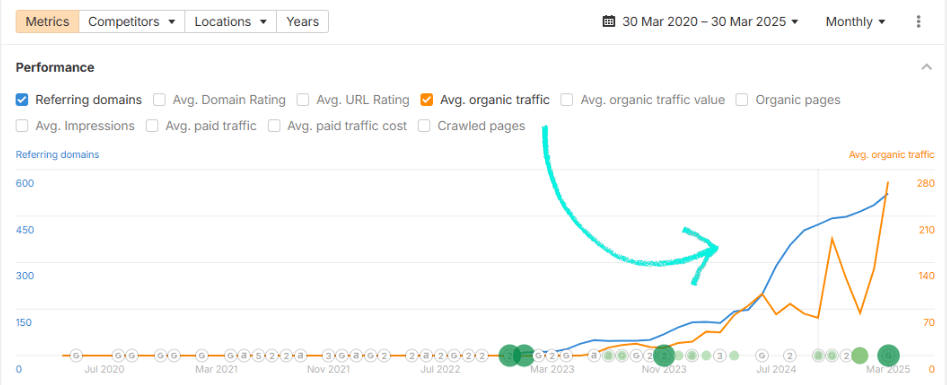The image size is (947, 385).
Task: Click the calendar icon beside date range
Action: (x=609, y=22)
